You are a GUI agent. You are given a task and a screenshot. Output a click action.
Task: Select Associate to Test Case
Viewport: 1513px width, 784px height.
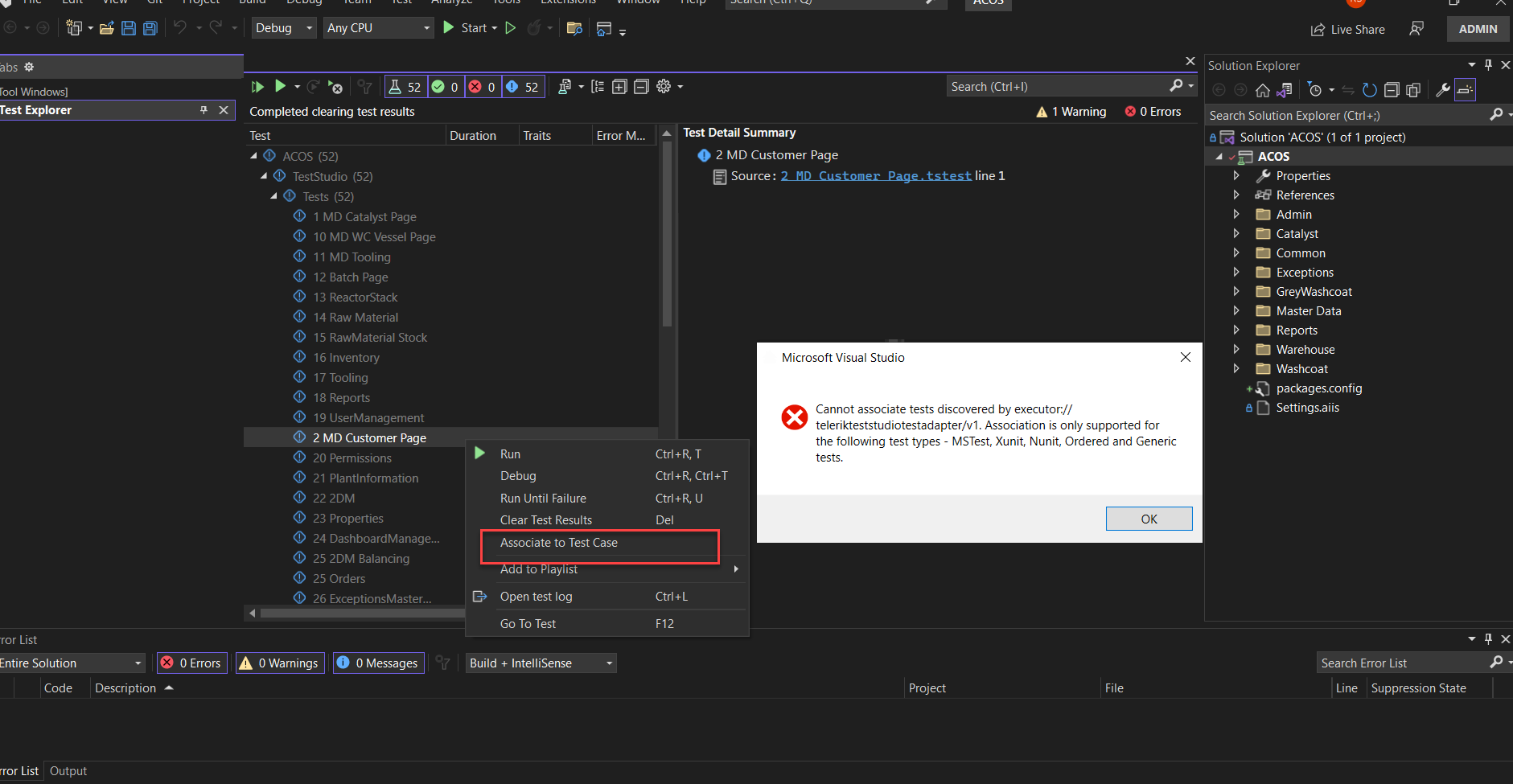tap(559, 542)
